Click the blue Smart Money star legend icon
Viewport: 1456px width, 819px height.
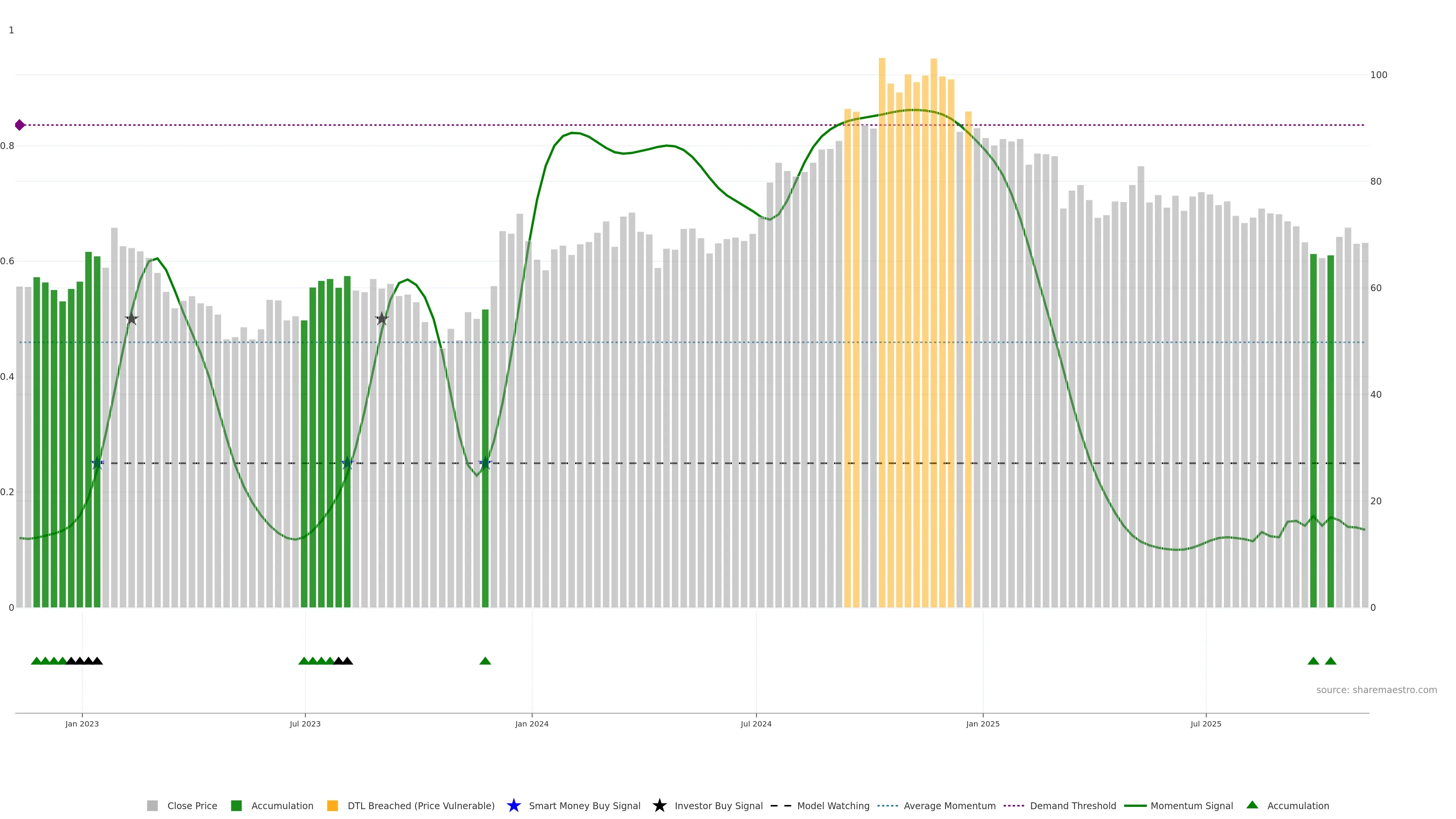[x=513, y=805]
